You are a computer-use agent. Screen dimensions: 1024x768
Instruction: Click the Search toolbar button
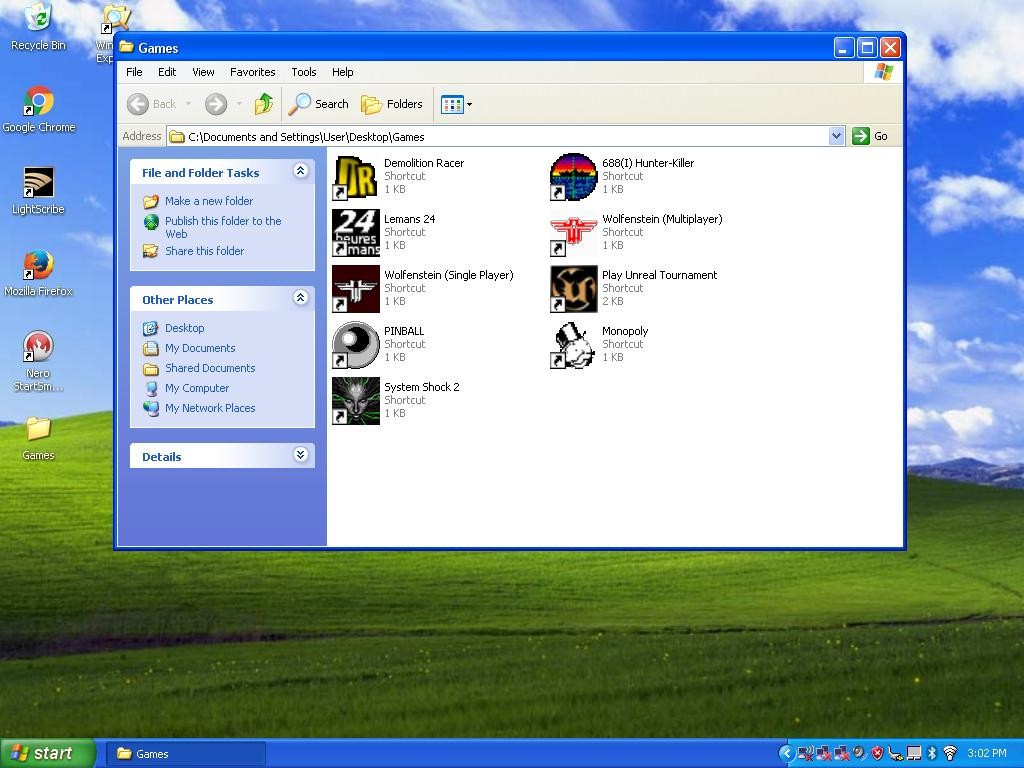click(x=319, y=104)
